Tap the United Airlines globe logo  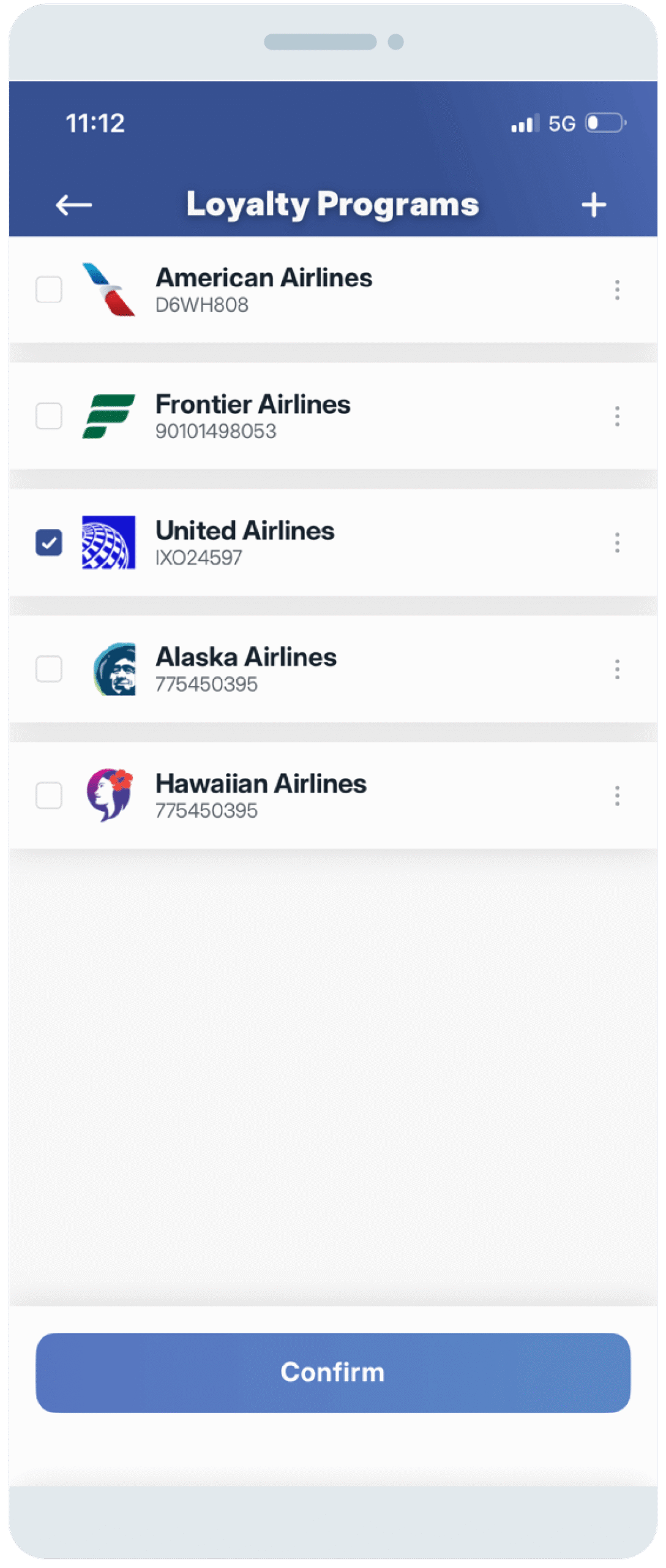pyautogui.click(x=109, y=543)
